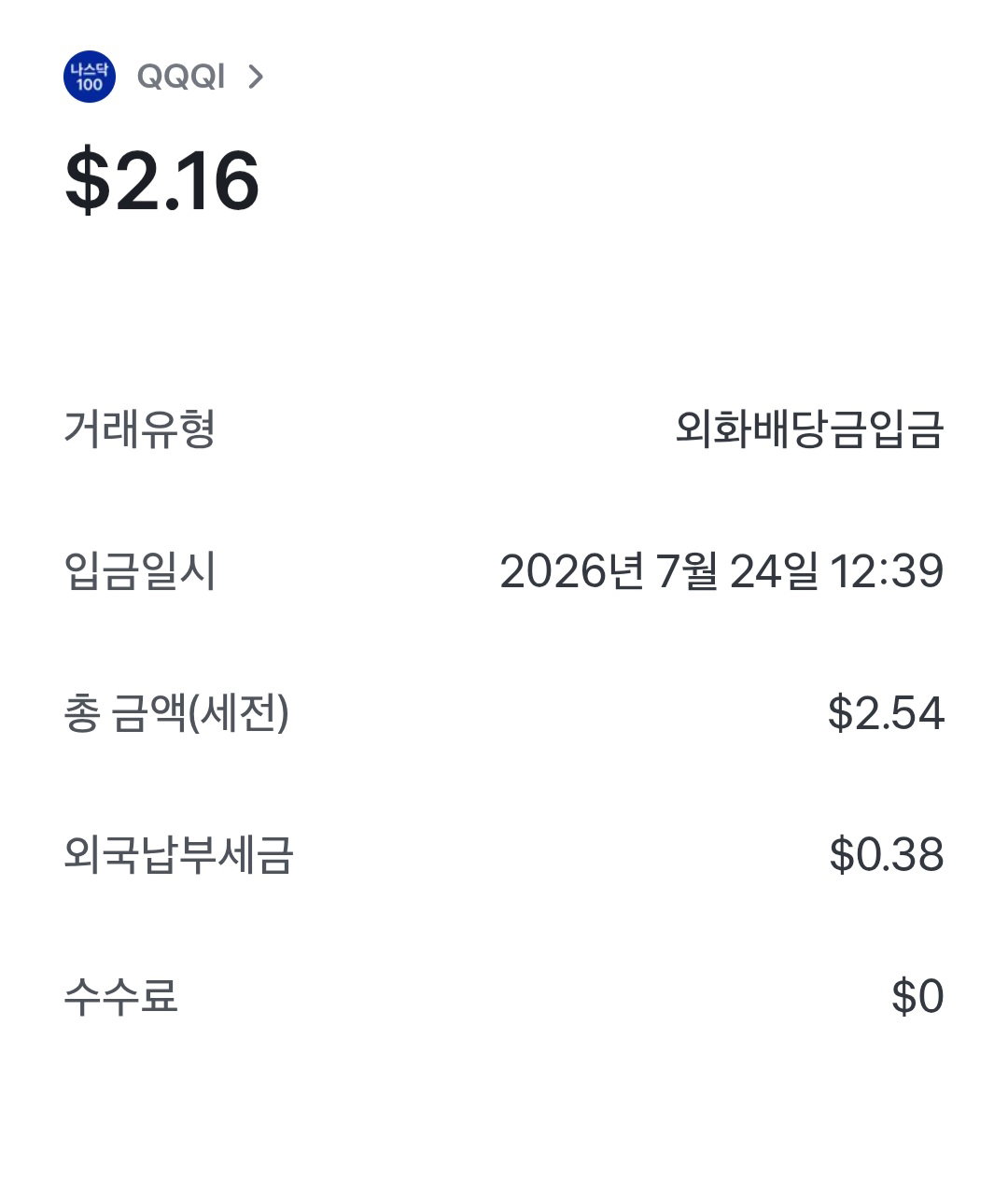This screenshot has width=1008, height=1194.
Task: Select the 외화배당금입금 transaction type value
Action: [809, 429]
